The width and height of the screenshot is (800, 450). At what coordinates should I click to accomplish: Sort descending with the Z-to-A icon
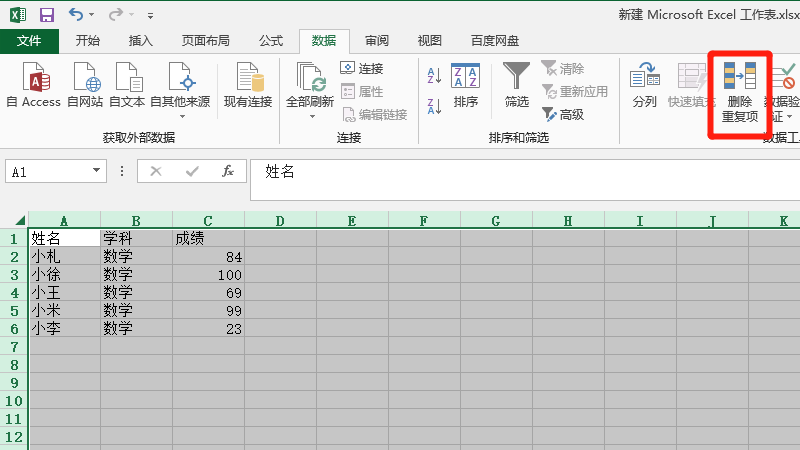point(434,106)
